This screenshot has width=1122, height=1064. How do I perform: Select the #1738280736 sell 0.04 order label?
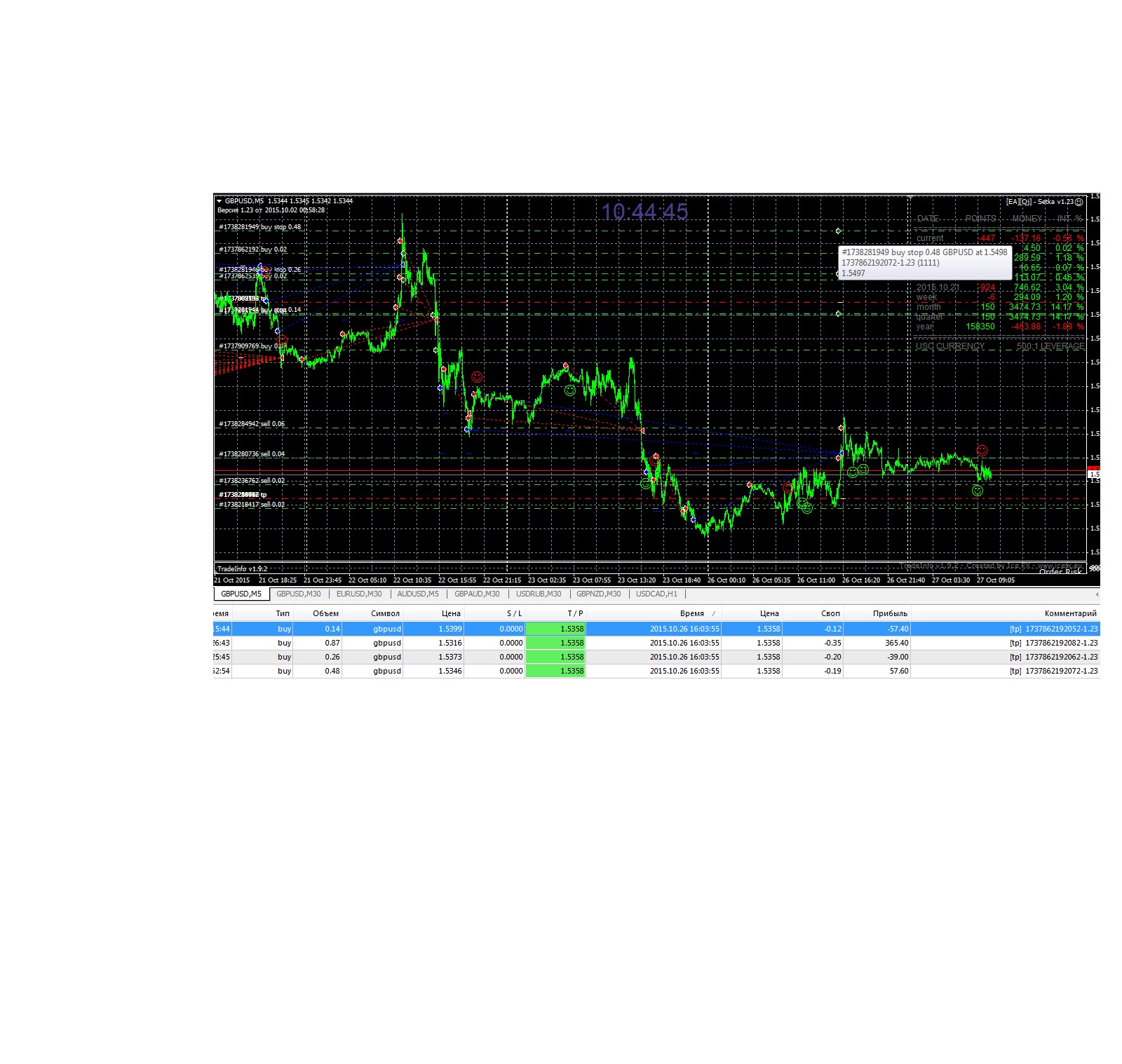point(252,454)
